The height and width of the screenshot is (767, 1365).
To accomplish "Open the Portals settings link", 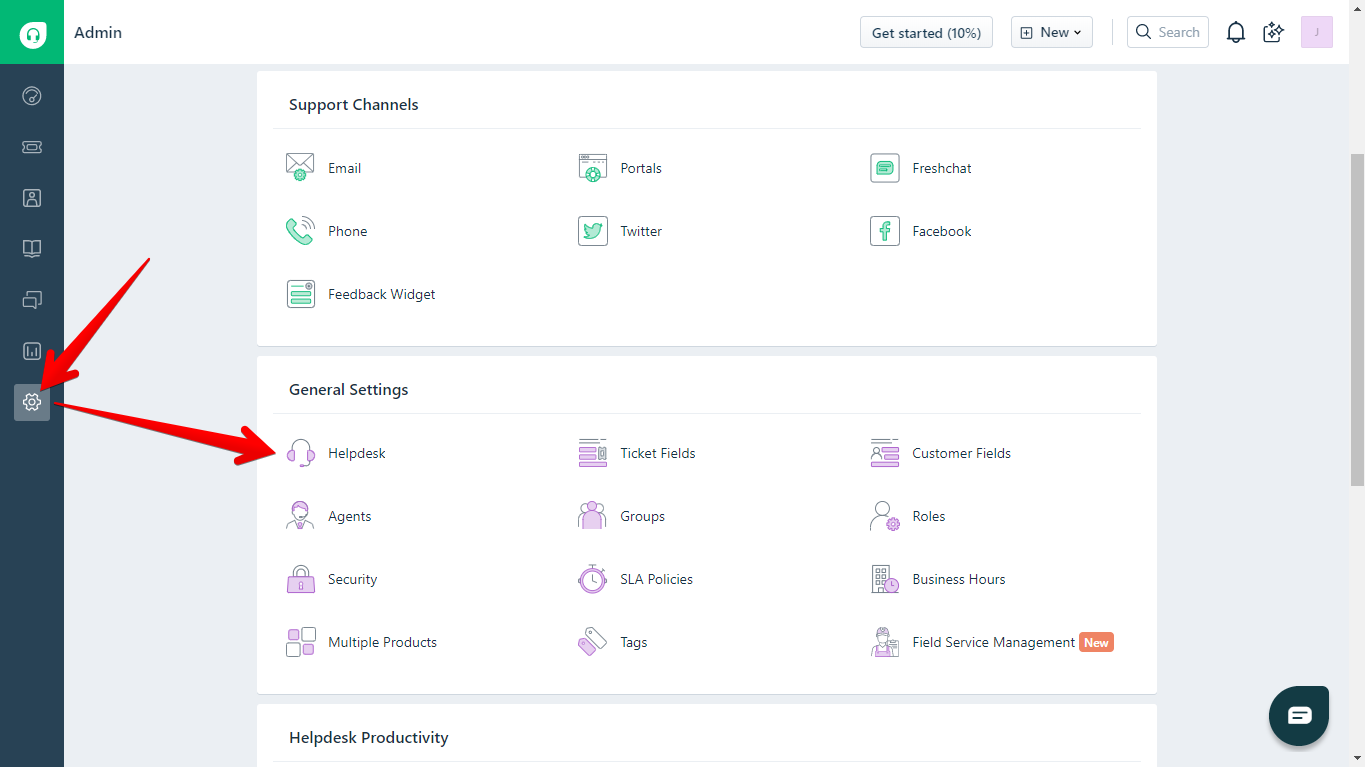I will 641,168.
